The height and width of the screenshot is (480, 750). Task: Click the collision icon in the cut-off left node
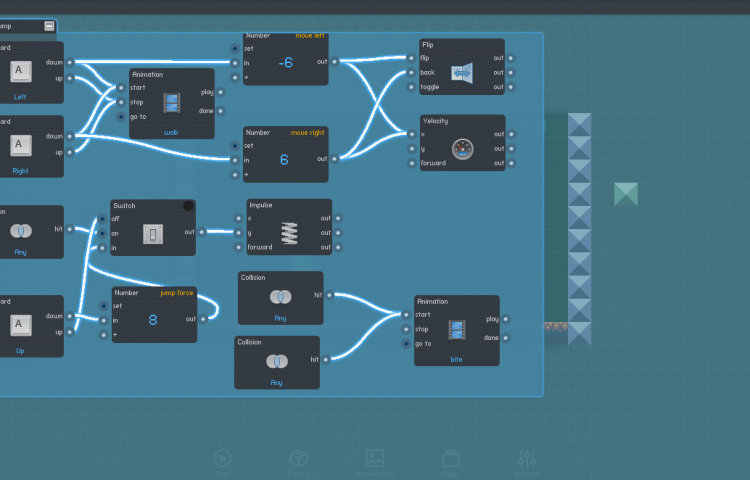point(21,231)
